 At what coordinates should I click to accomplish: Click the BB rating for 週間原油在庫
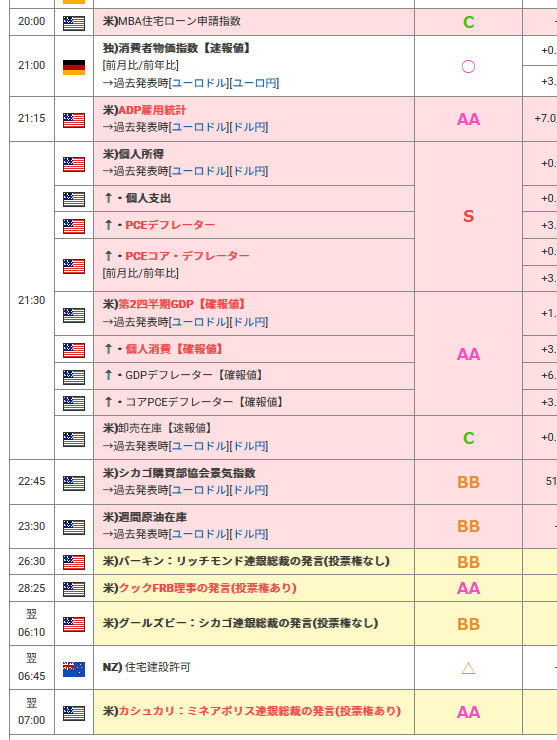(x=468, y=526)
